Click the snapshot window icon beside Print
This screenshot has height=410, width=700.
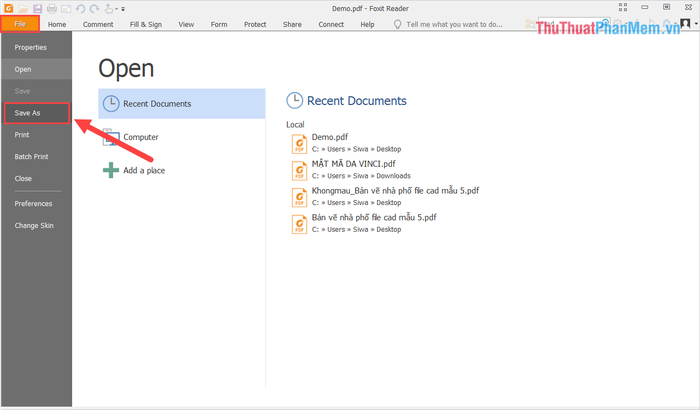(66, 8)
